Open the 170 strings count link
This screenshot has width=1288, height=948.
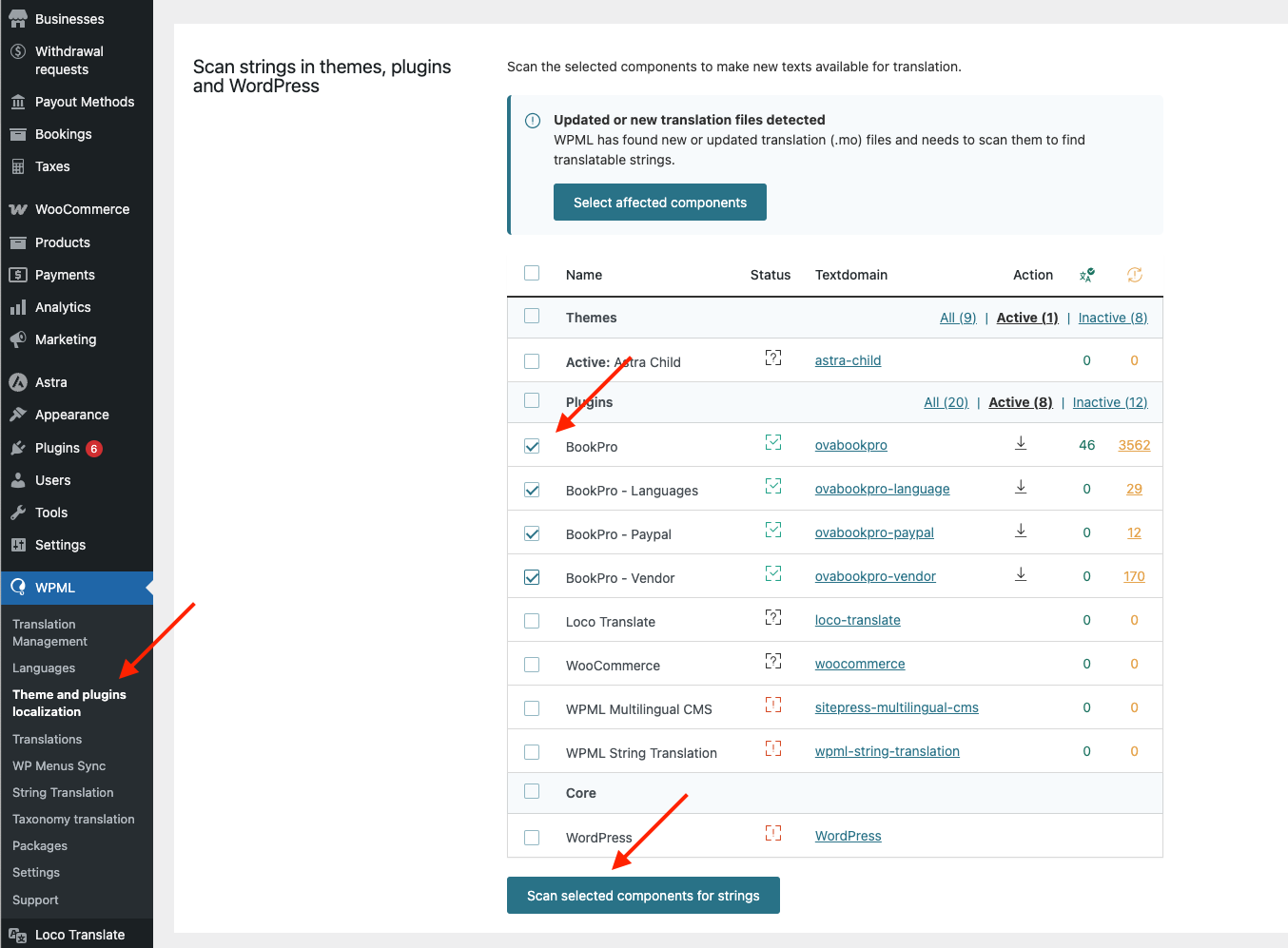point(1134,576)
